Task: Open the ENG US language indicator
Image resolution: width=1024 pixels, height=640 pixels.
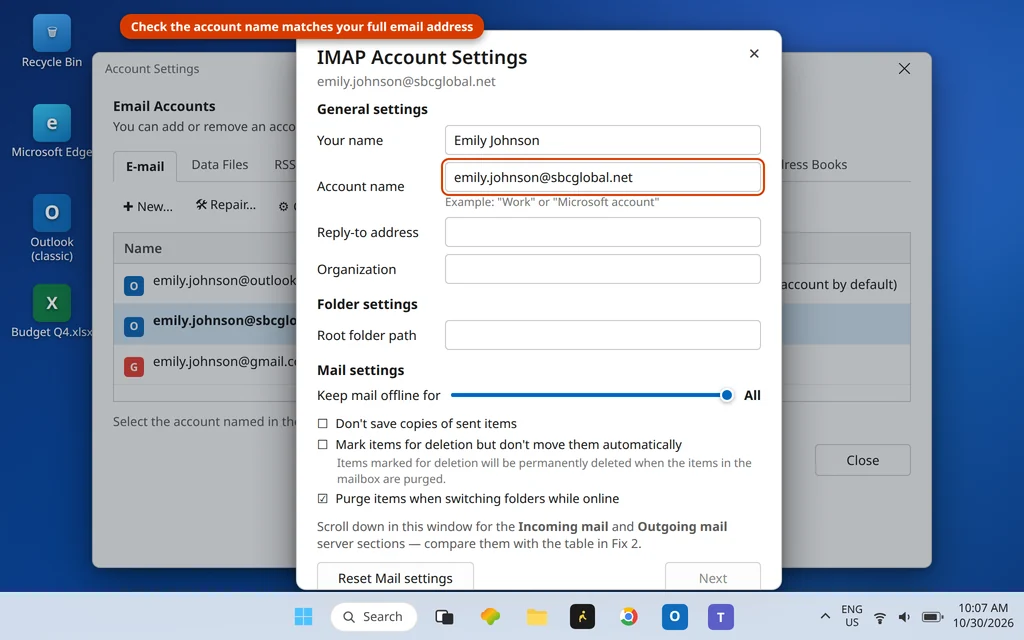Action: coord(852,616)
